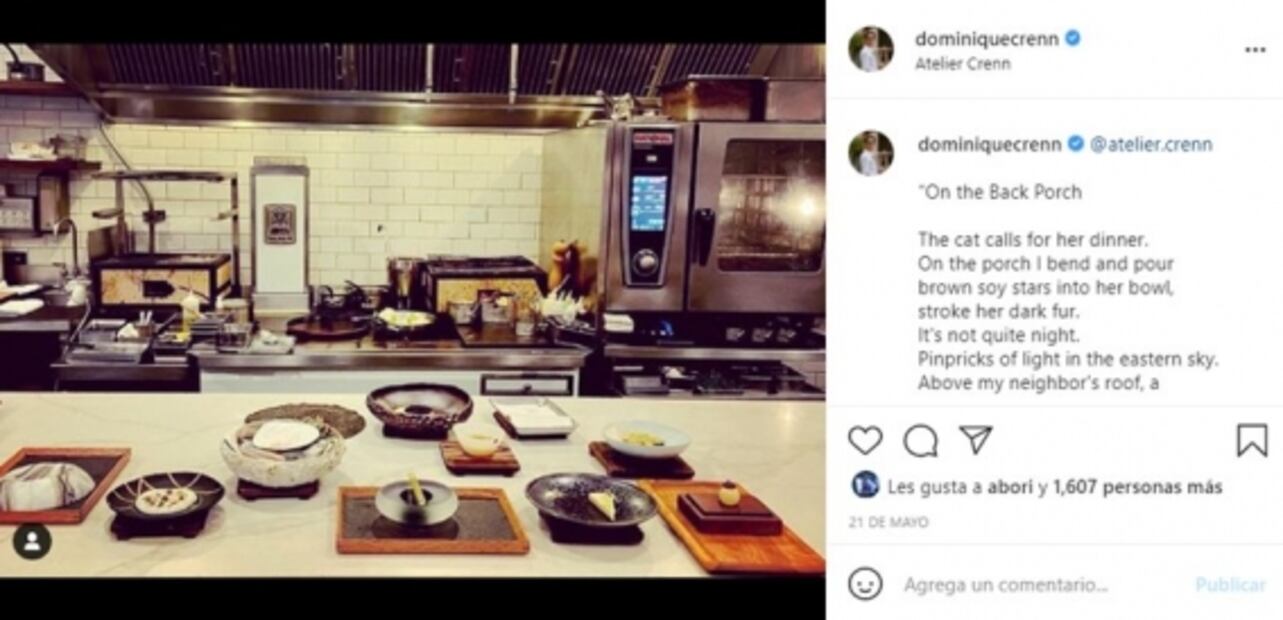View tagged people icon on the photo
The height and width of the screenshot is (620, 1283).
point(32,542)
